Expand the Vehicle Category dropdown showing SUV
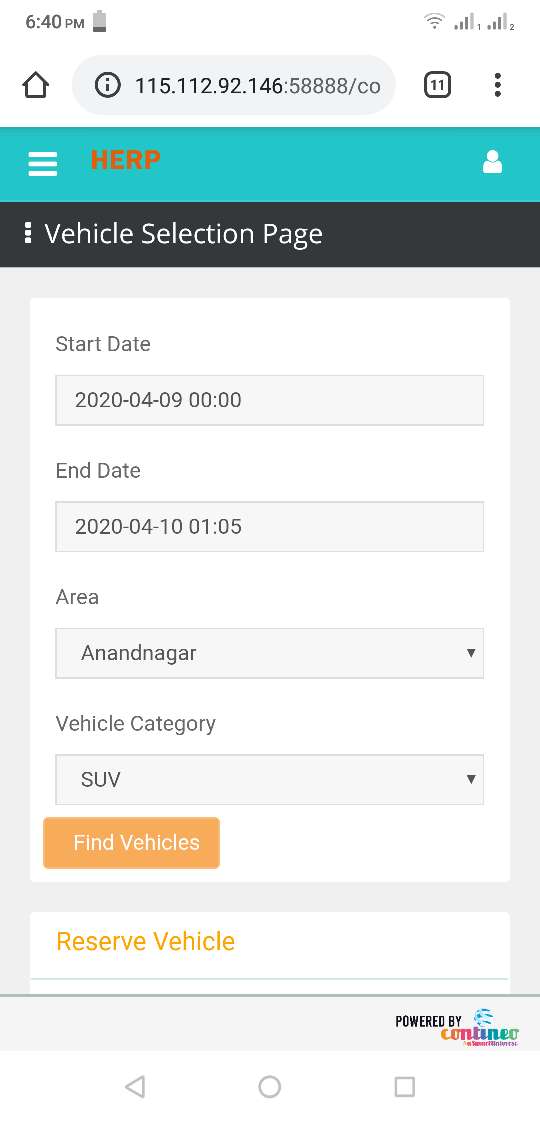Image resolution: width=540 pixels, height=1123 pixels. coord(269,779)
